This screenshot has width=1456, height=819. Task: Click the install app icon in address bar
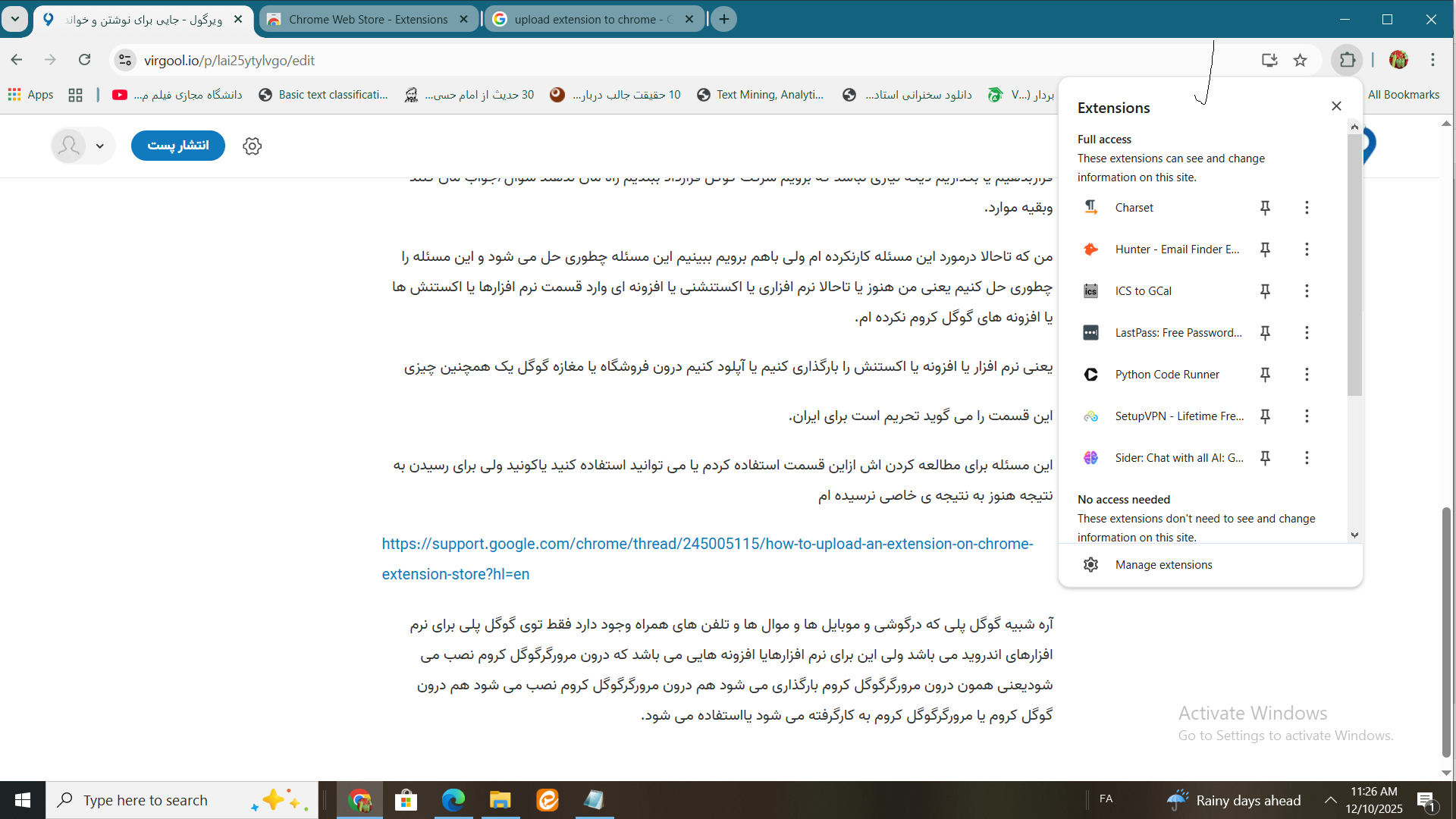pyautogui.click(x=1269, y=60)
